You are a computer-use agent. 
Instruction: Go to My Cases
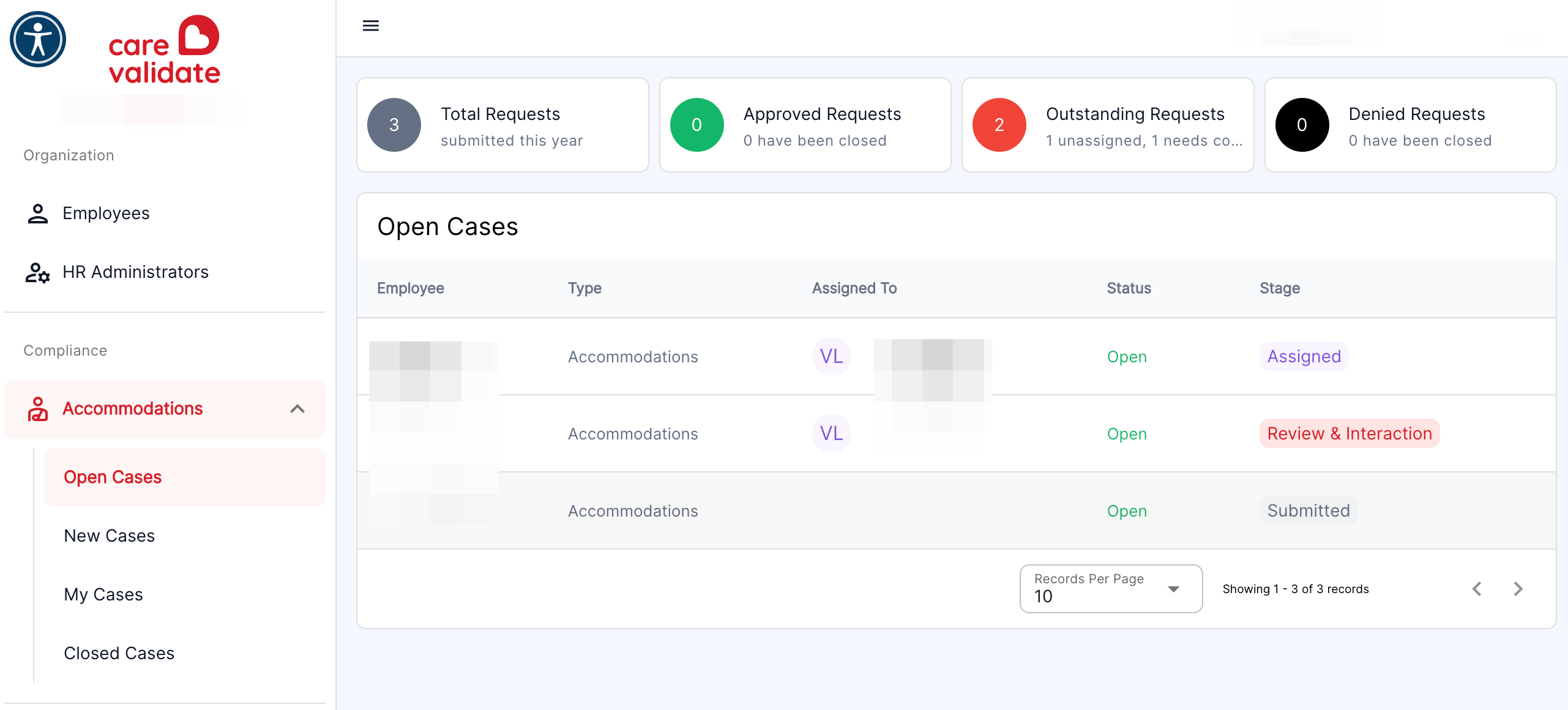point(184,595)
